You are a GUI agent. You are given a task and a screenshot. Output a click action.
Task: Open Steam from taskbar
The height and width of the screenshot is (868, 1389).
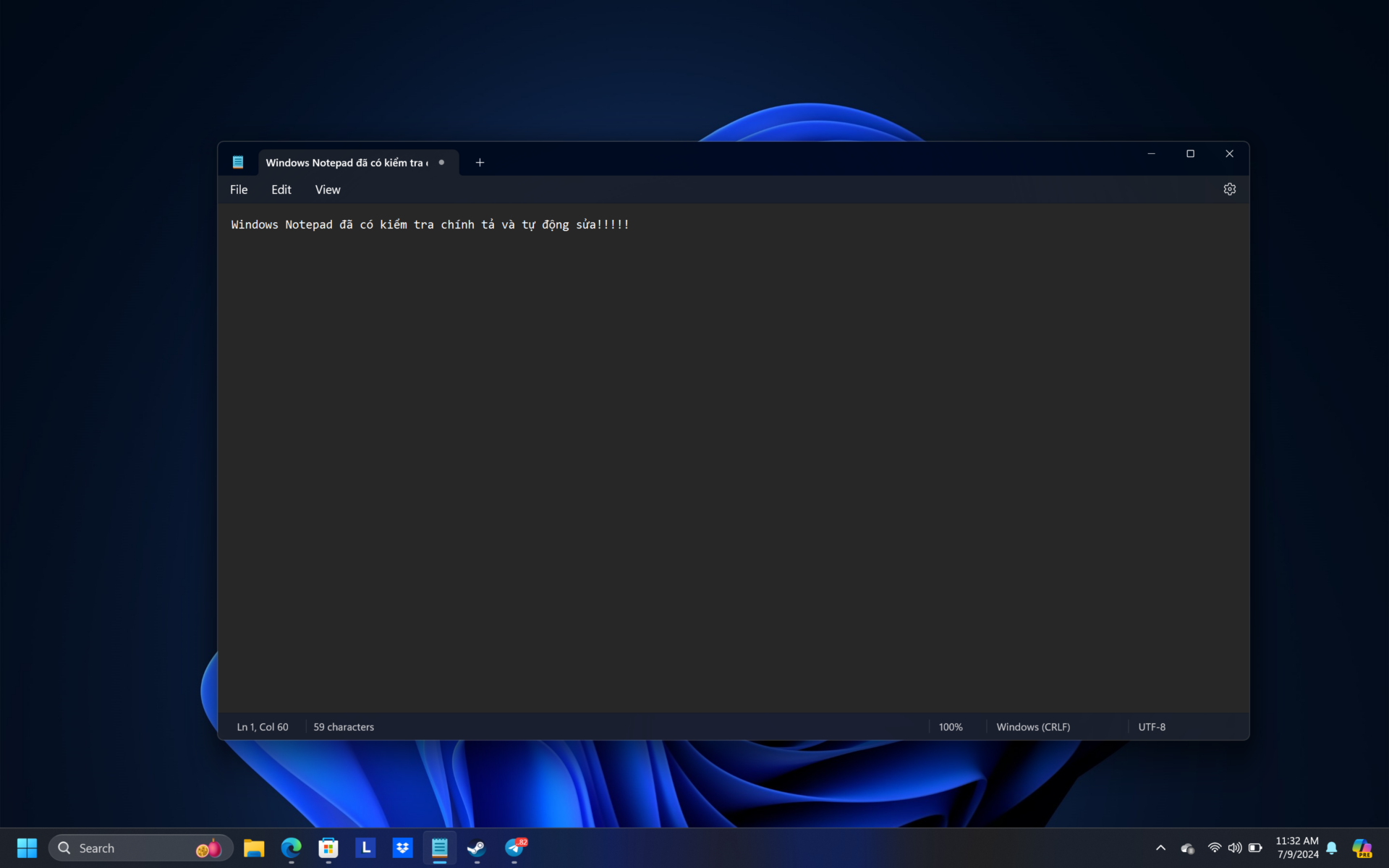(x=476, y=848)
